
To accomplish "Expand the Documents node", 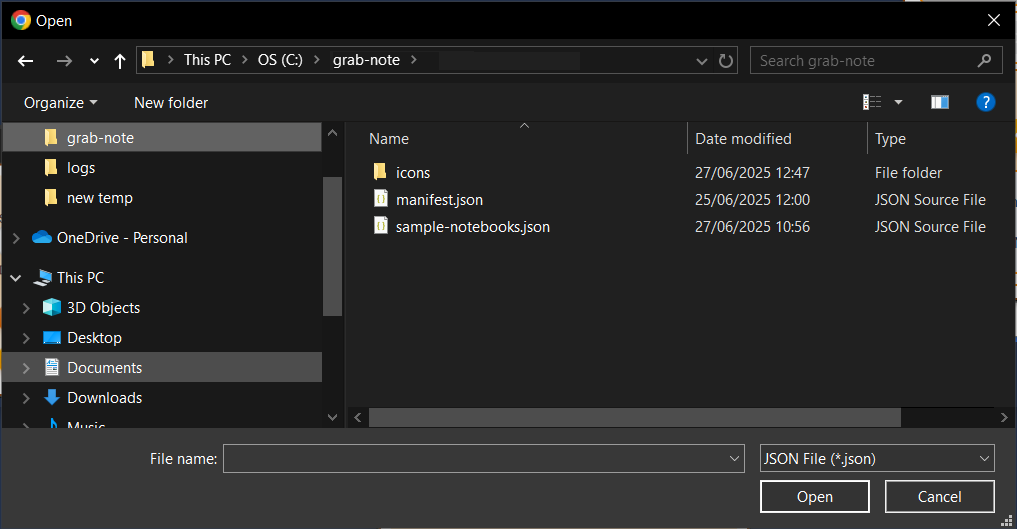I will pyautogui.click(x=26, y=368).
